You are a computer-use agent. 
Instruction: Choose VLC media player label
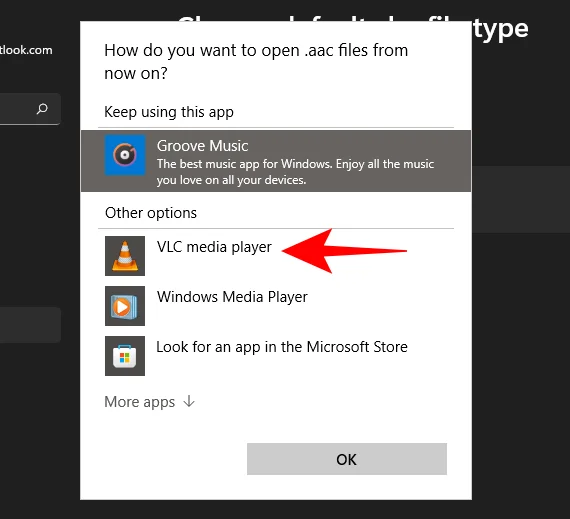pyautogui.click(x=214, y=247)
